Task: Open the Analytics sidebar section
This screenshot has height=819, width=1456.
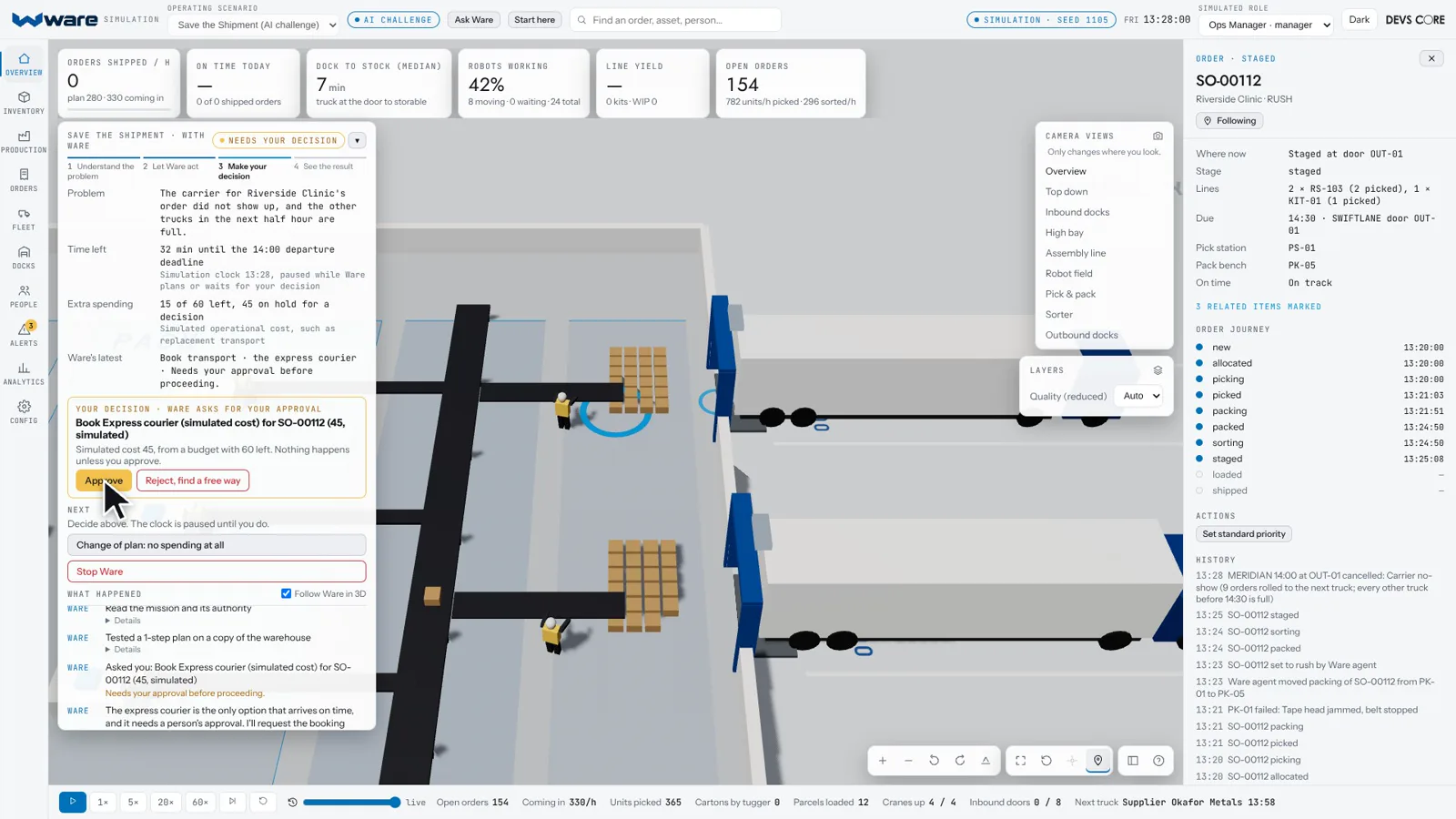Action: [24, 374]
